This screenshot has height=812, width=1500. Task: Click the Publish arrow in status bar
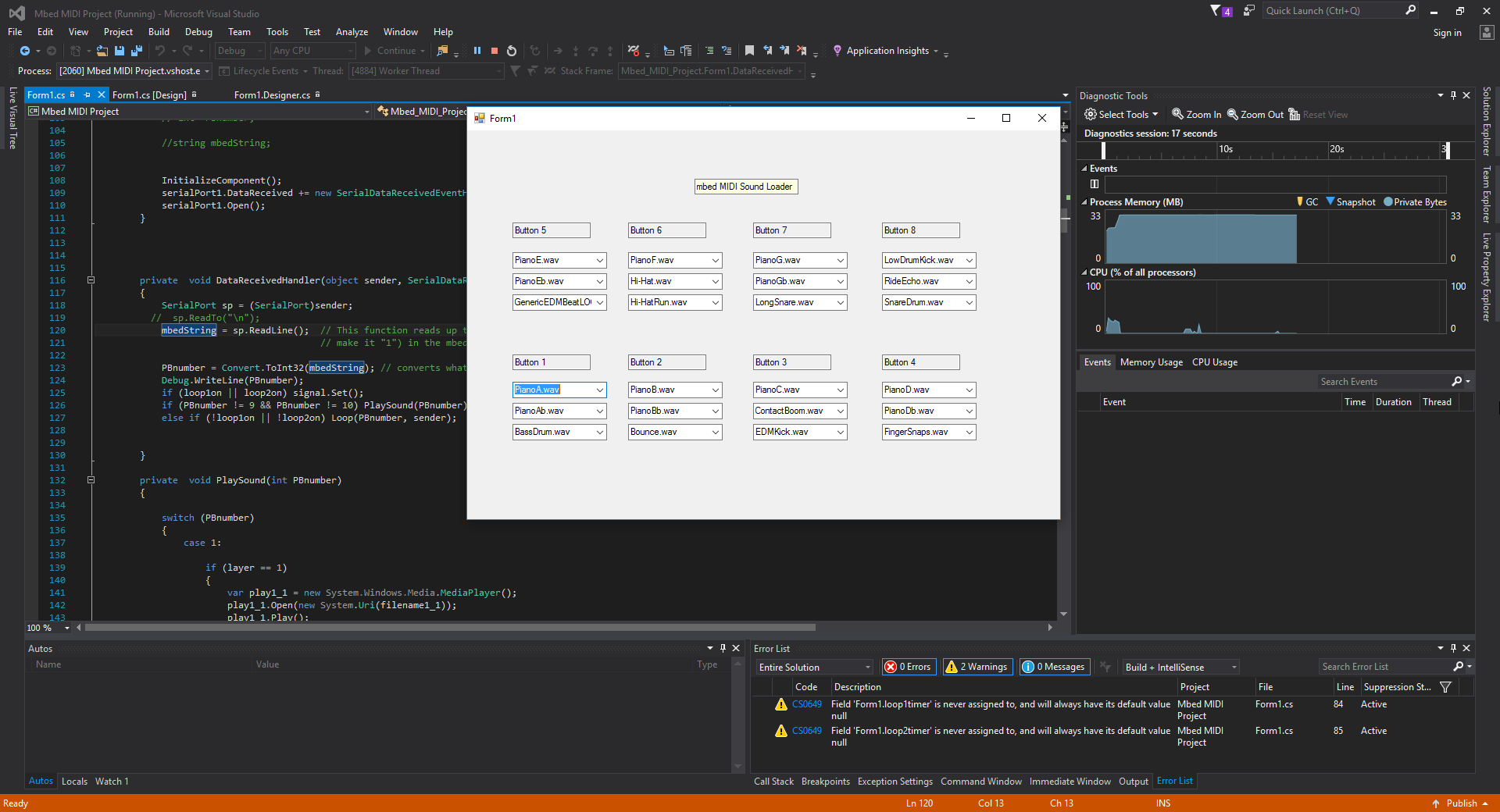click(1436, 803)
